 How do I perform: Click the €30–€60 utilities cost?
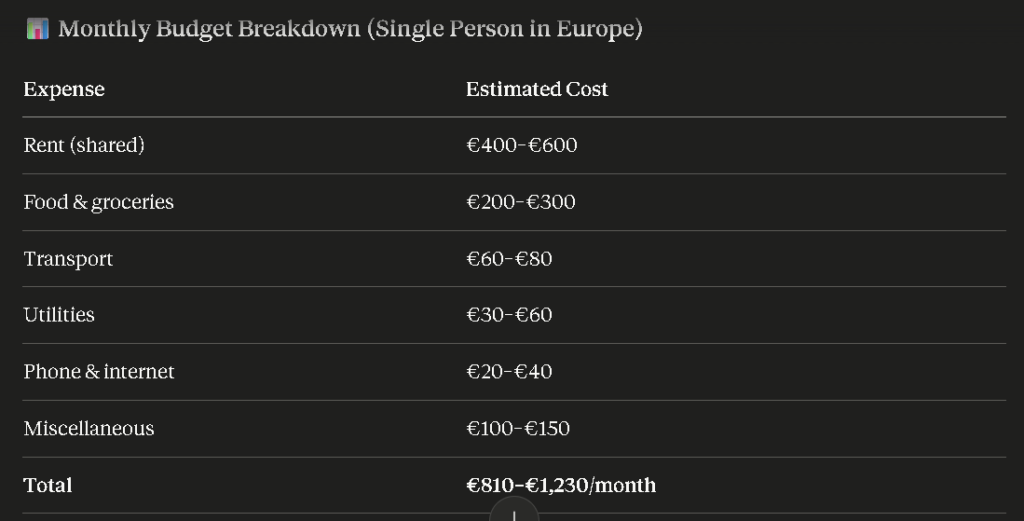point(509,315)
